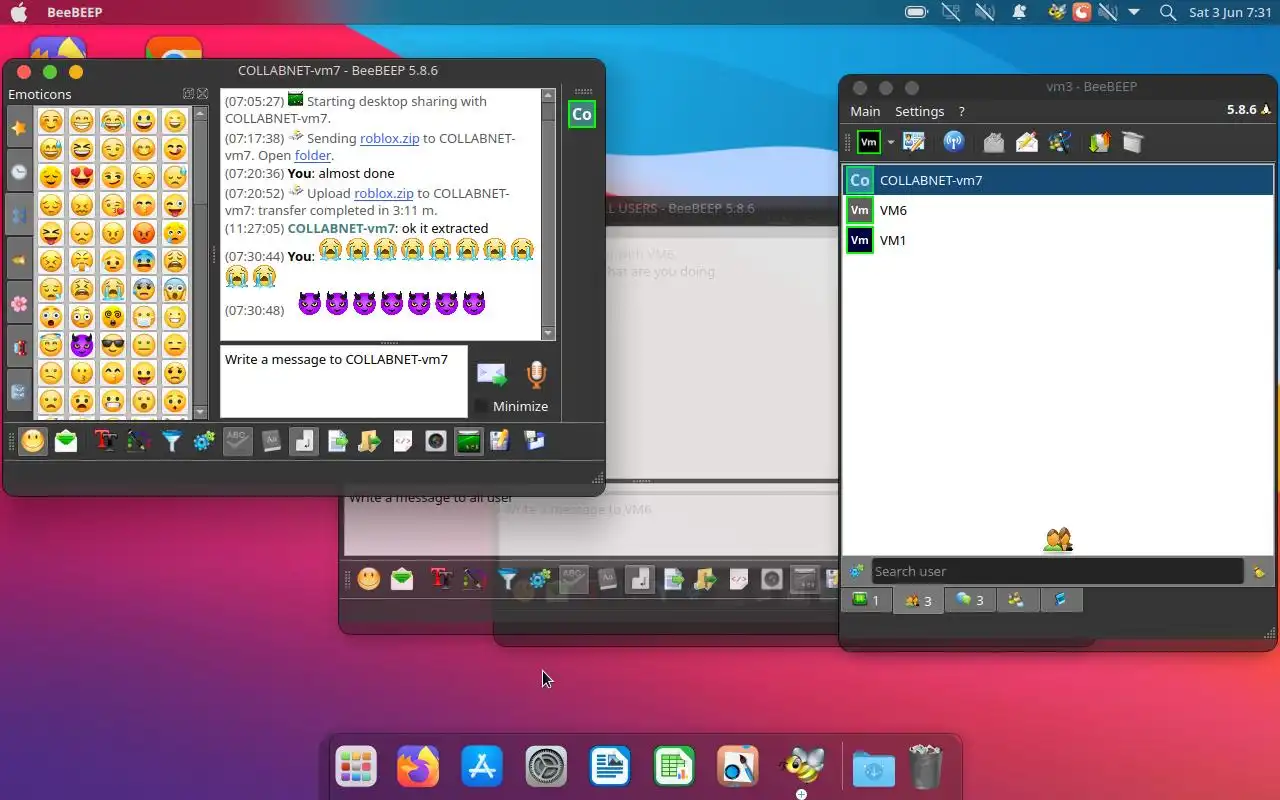
Task: Click the code snippet icon in COLLABNET chat toolbar
Action: click(403, 441)
